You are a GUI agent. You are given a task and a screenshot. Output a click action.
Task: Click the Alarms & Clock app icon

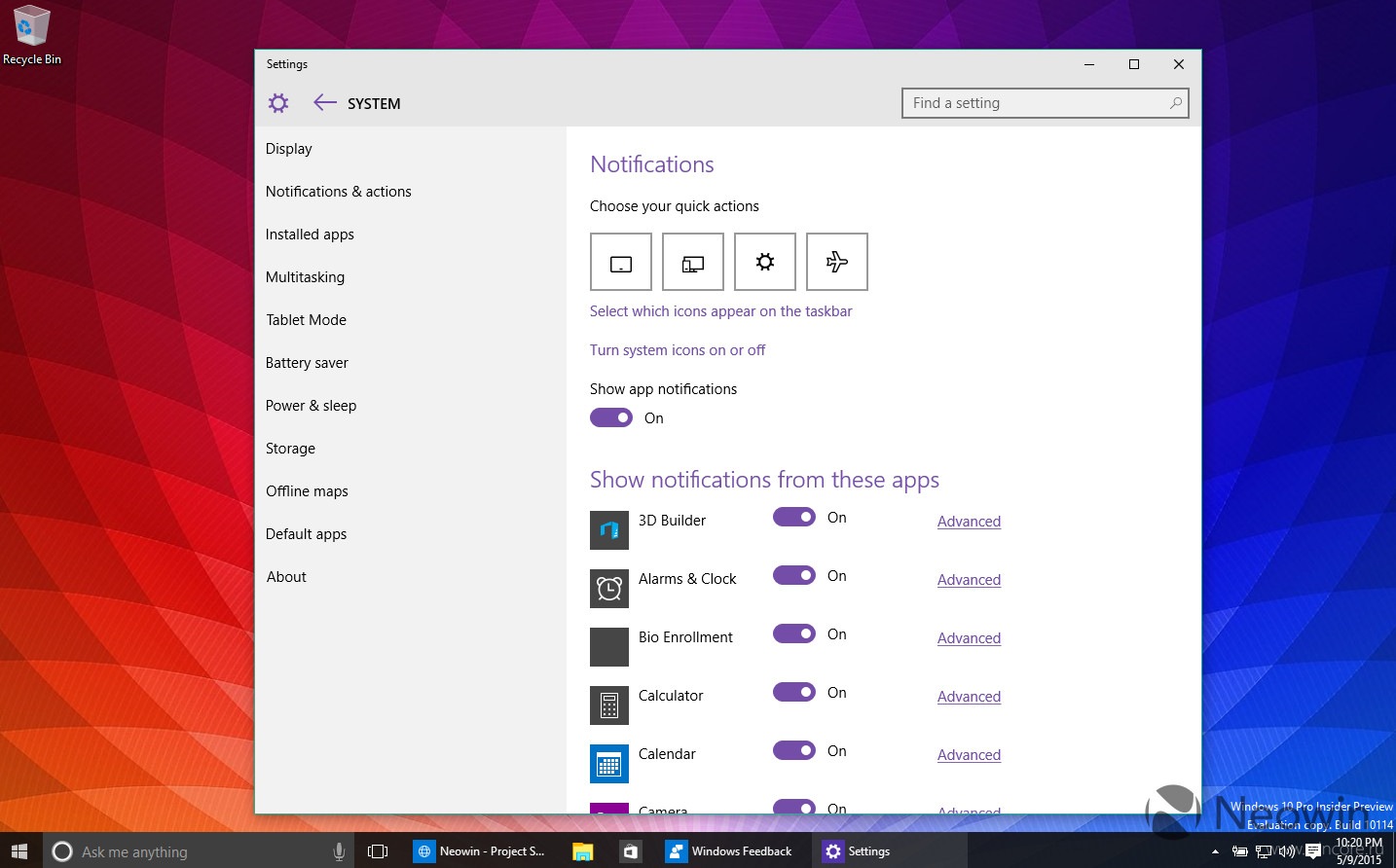pos(609,589)
